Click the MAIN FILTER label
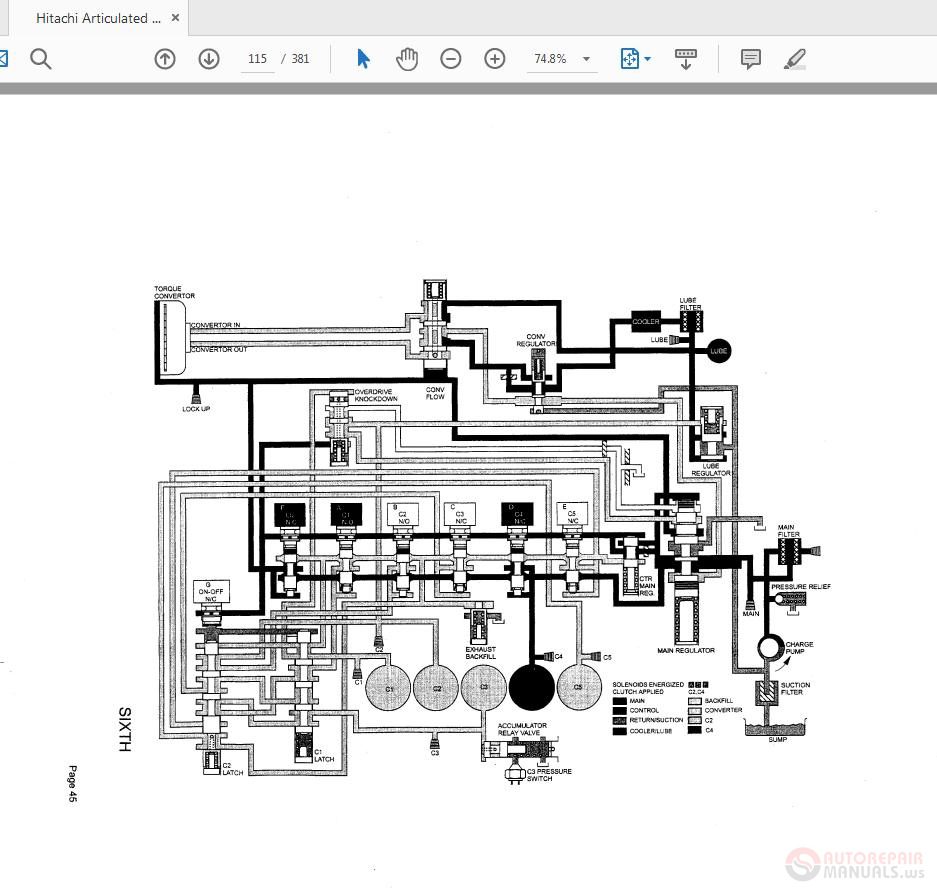 [x=788, y=531]
